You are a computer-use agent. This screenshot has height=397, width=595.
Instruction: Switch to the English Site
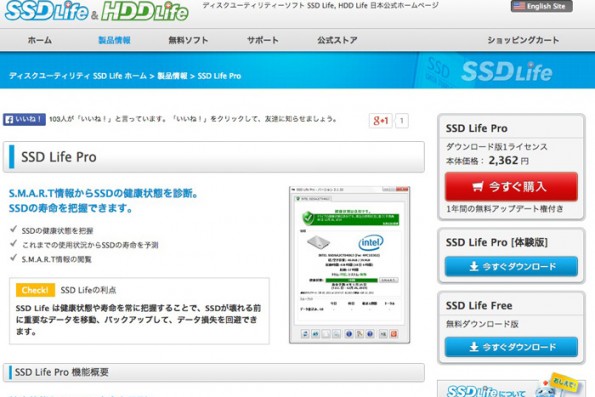click(541, 6)
